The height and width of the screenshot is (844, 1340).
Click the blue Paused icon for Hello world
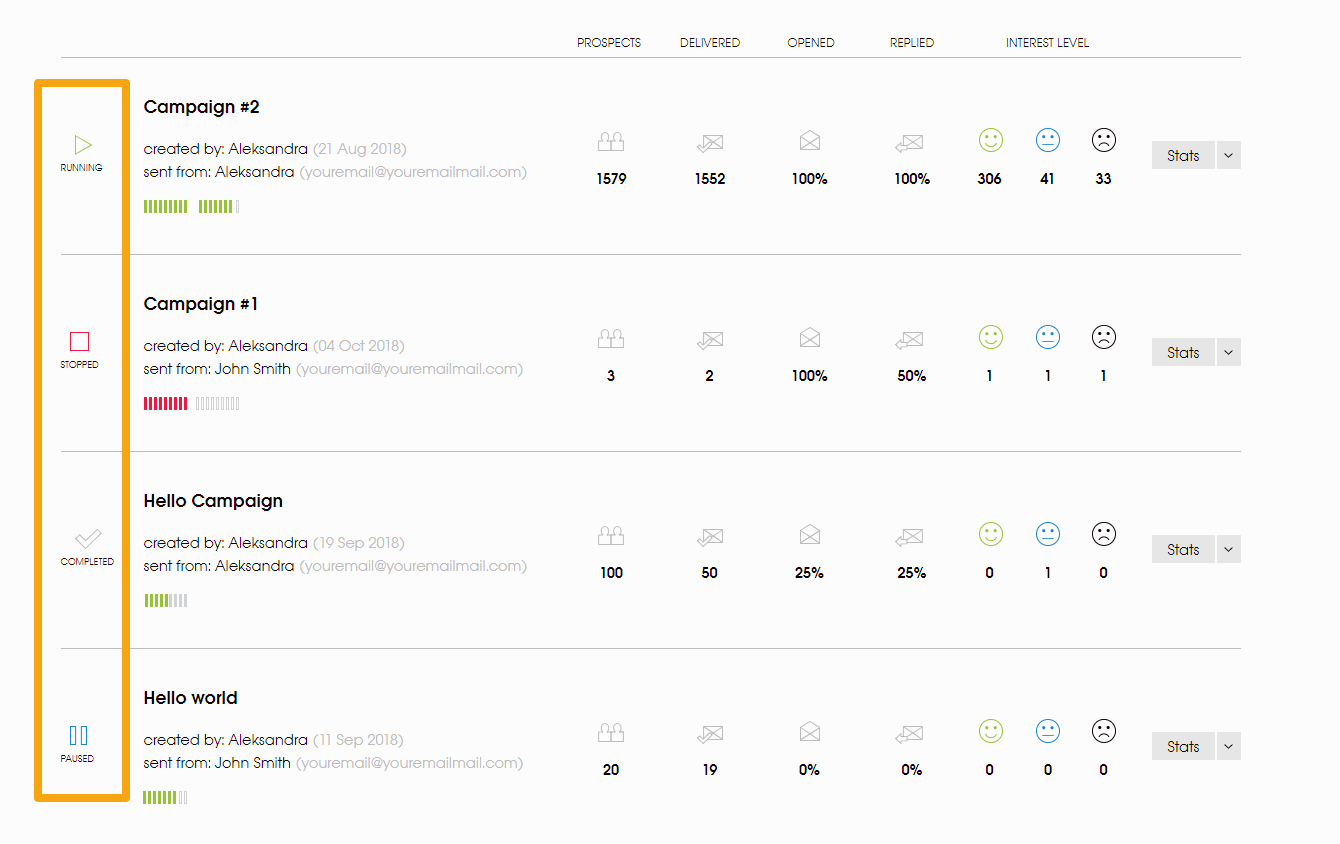pyautogui.click(x=78, y=736)
